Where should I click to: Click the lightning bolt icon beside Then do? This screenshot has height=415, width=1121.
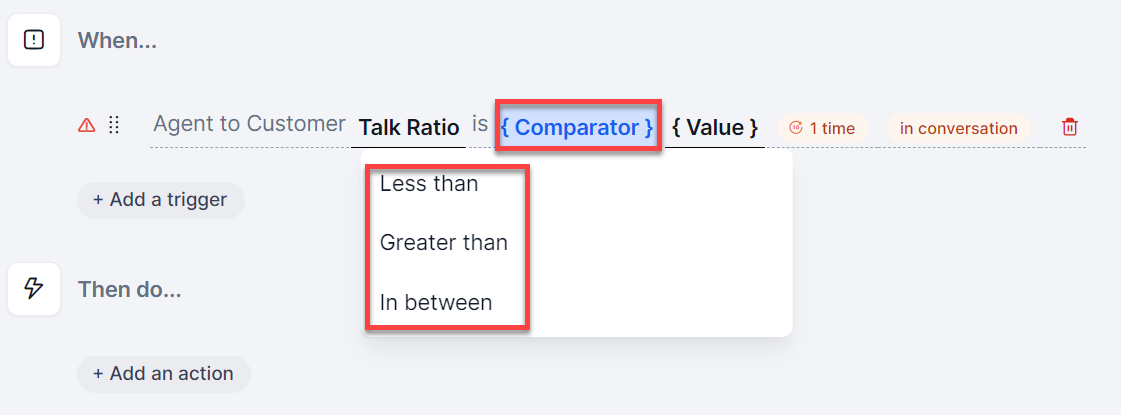tap(34, 288)
